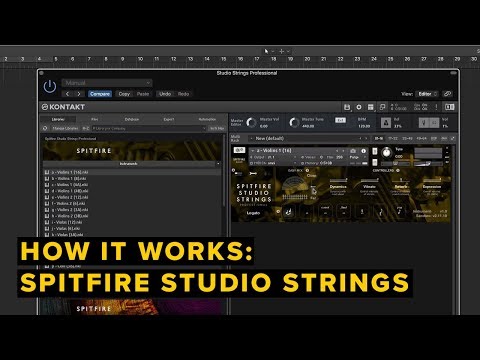Click the instrument header wrench edit icon
This screenshot has height=360, width=480.
tap(239, 150)
